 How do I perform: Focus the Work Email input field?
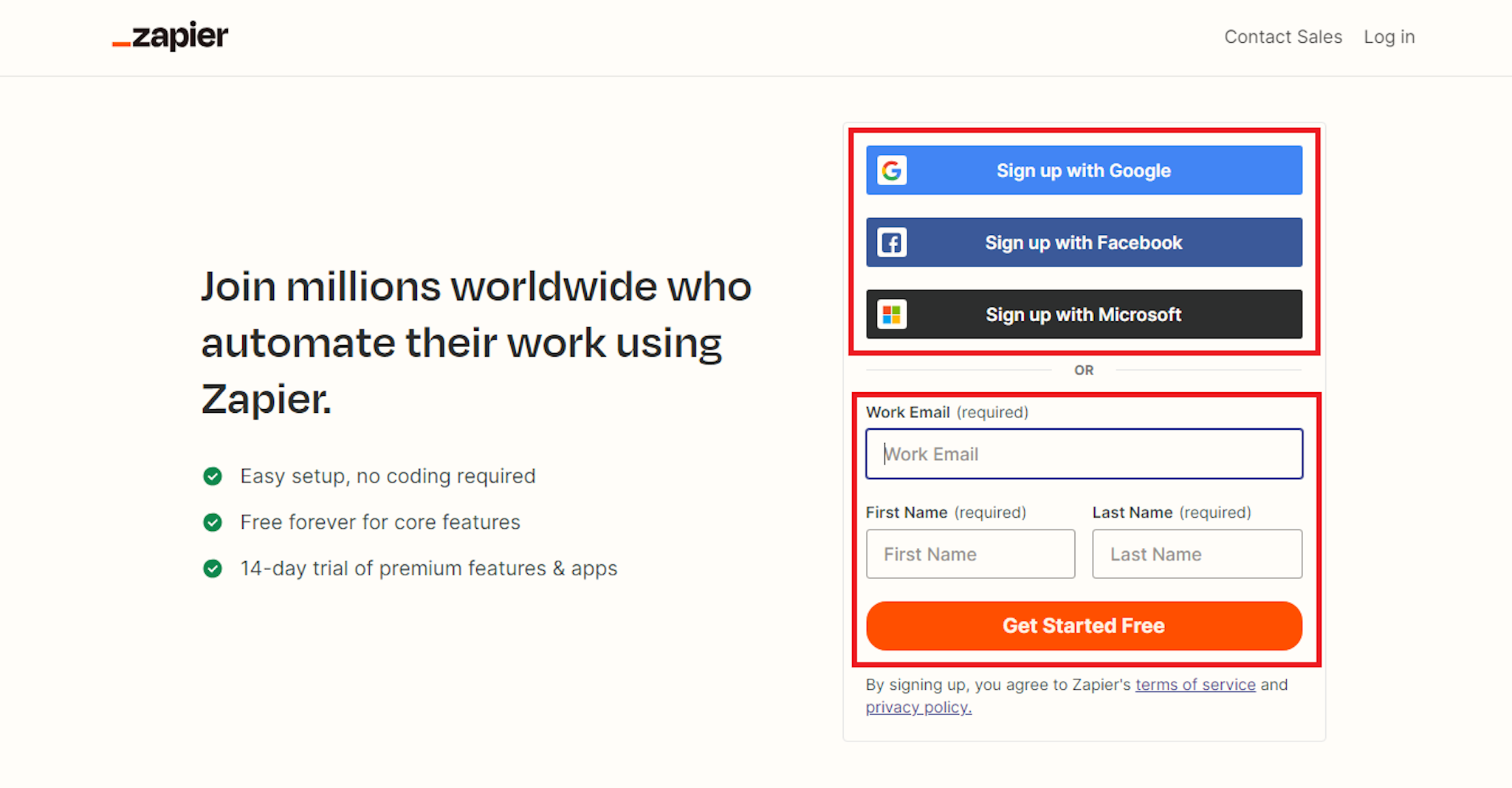[1084, 454]
